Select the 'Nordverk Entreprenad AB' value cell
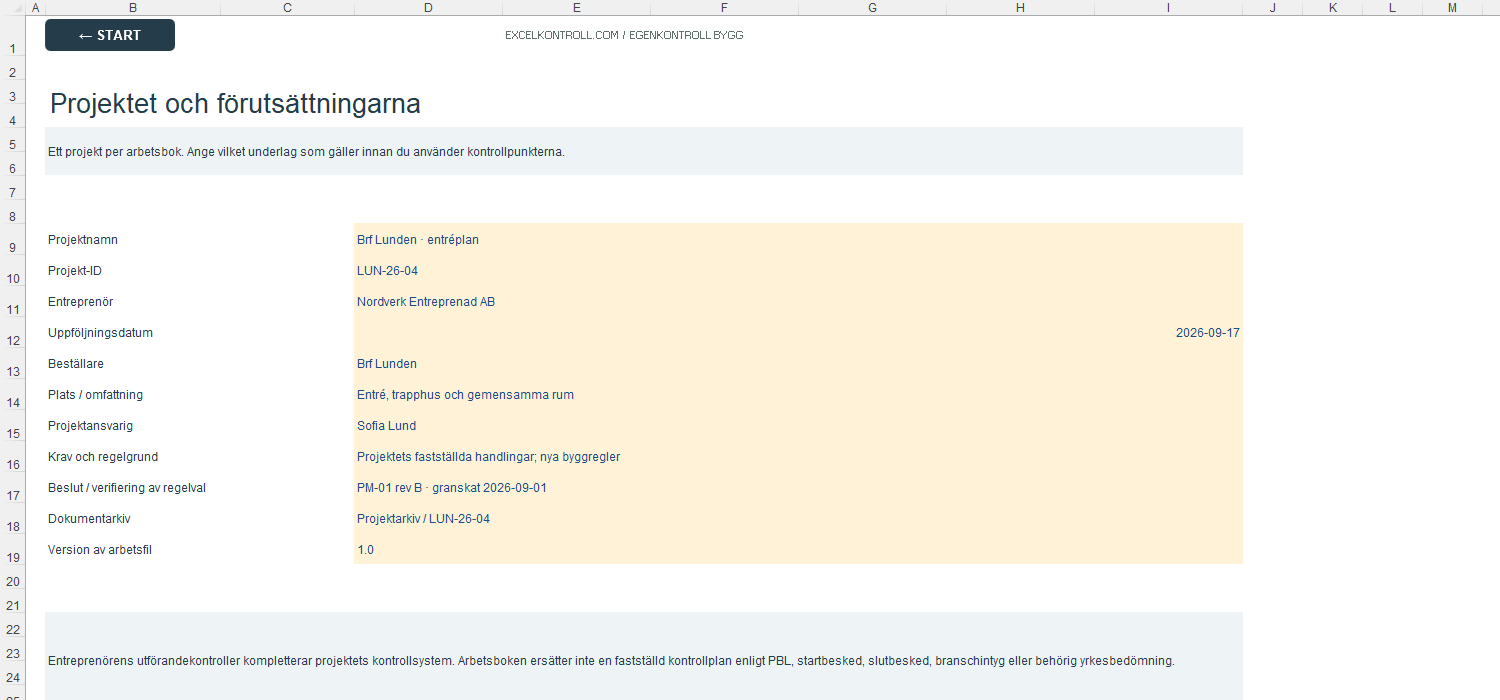 798,302
